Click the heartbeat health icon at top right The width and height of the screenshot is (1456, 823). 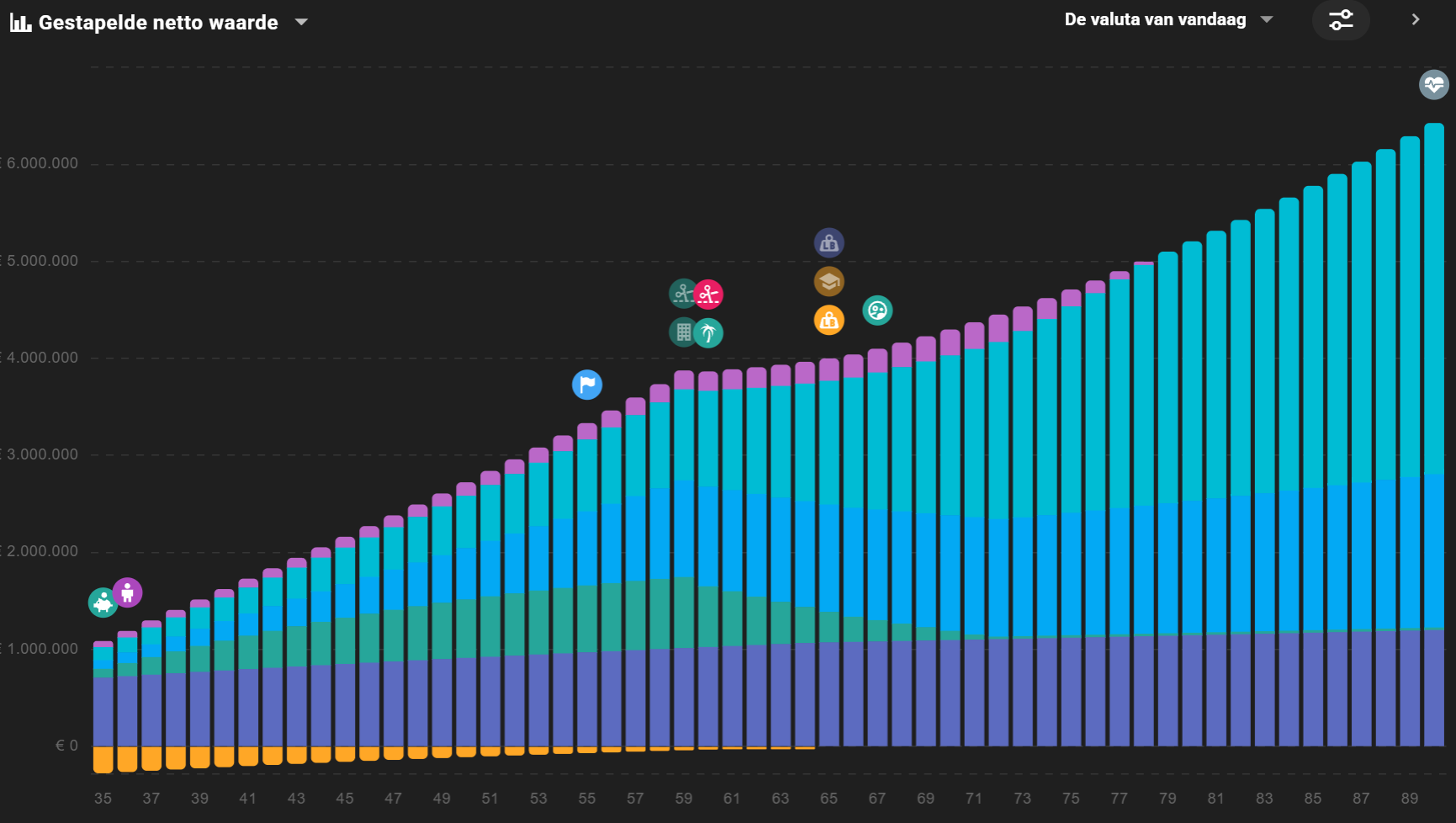(1433, 84)
